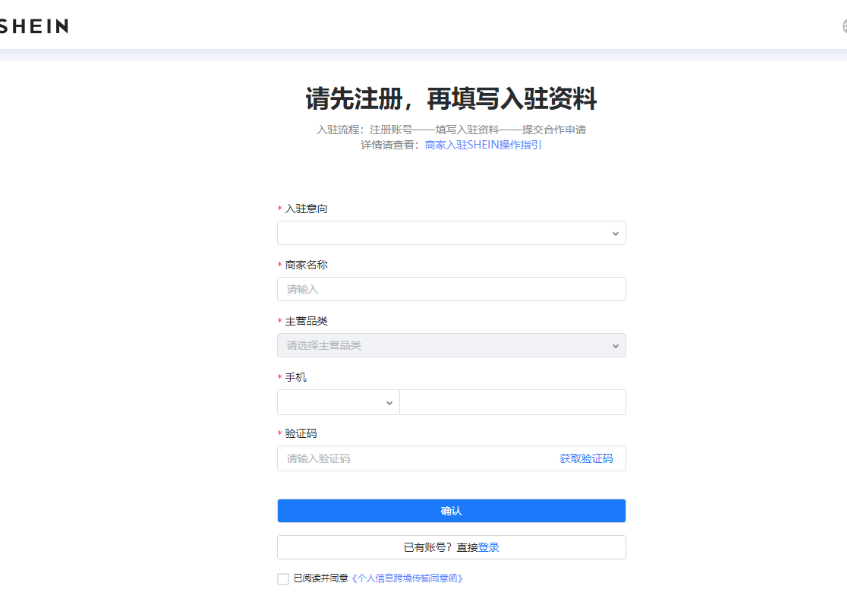The image size is (847, 592).
Task: Open the 个人信息跨境传输同意函 link
Action: tap(407, 578)
